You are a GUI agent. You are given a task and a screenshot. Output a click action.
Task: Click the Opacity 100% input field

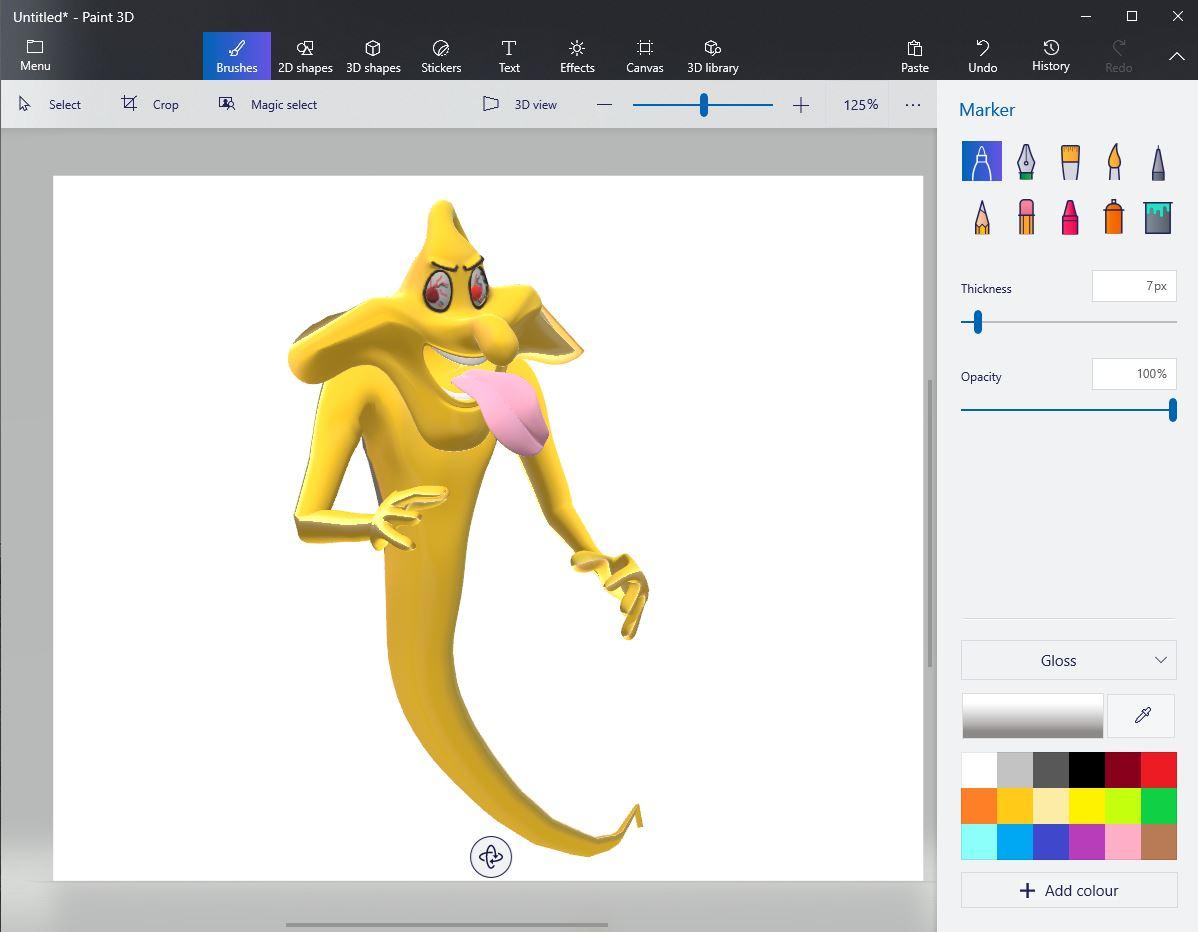click(x=1134, y=374)
